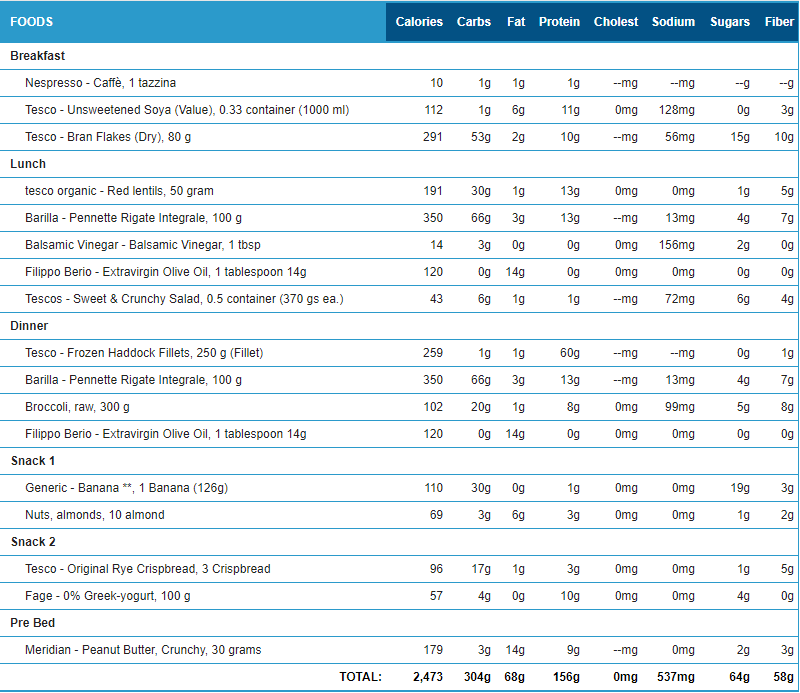This screenshot has width=800, height=693.
Task: Click Filippo Berio Olive Oil under Dinner
Action: pos(165,434)
